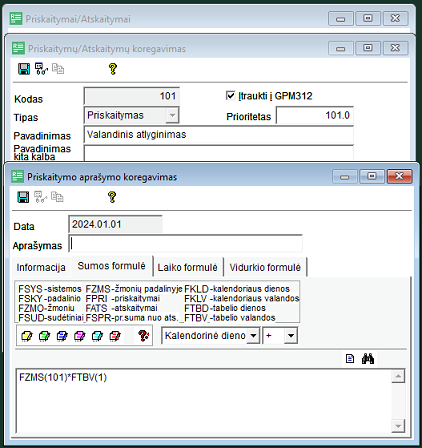Expand the Kalendorinė dieno dropdown
The height and width of the screenshot is (448, 422).
(253, 335)
